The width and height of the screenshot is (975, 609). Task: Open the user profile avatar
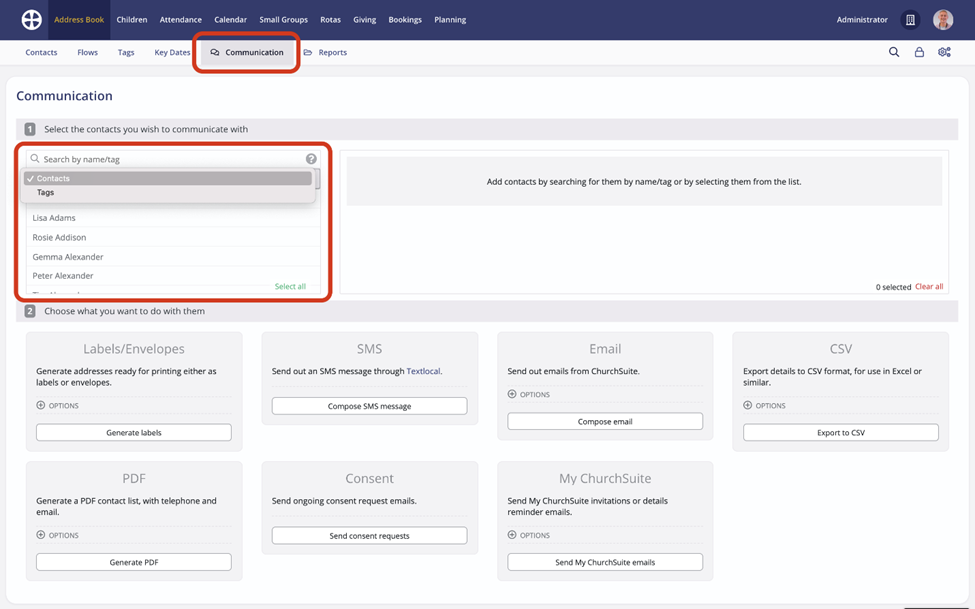(943, 20)
